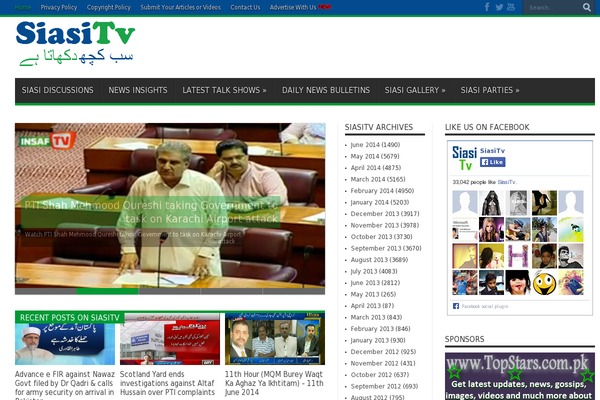Focus the Search input field
Viewport: 600px width, 400px height.
[553, 7]
